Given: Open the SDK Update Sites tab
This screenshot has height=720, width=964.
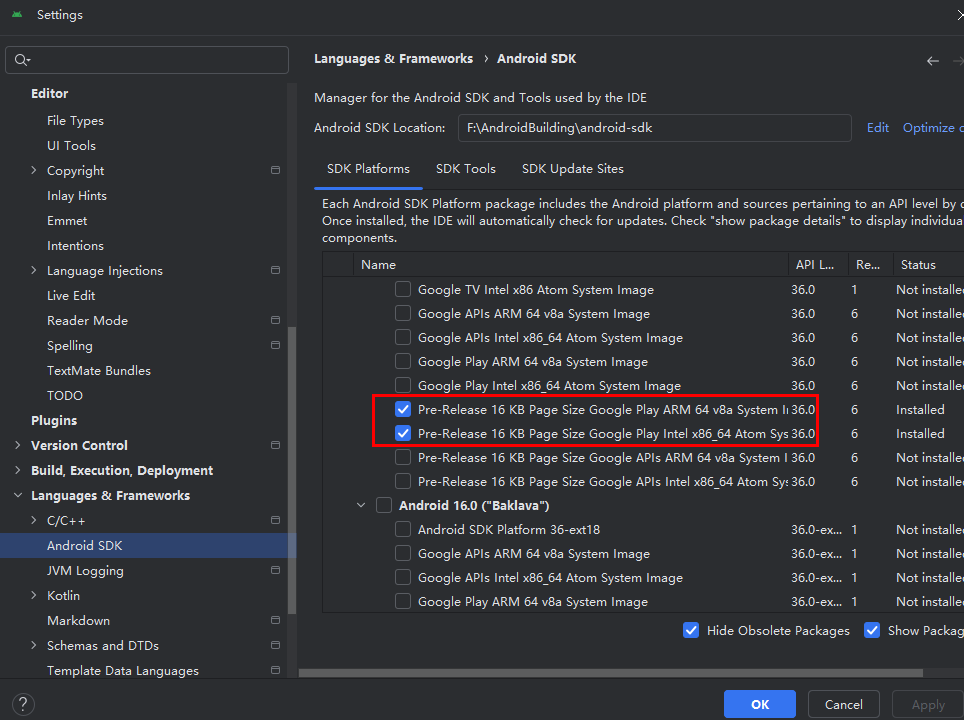Looking at the screenshot, I should coord(572,169).
